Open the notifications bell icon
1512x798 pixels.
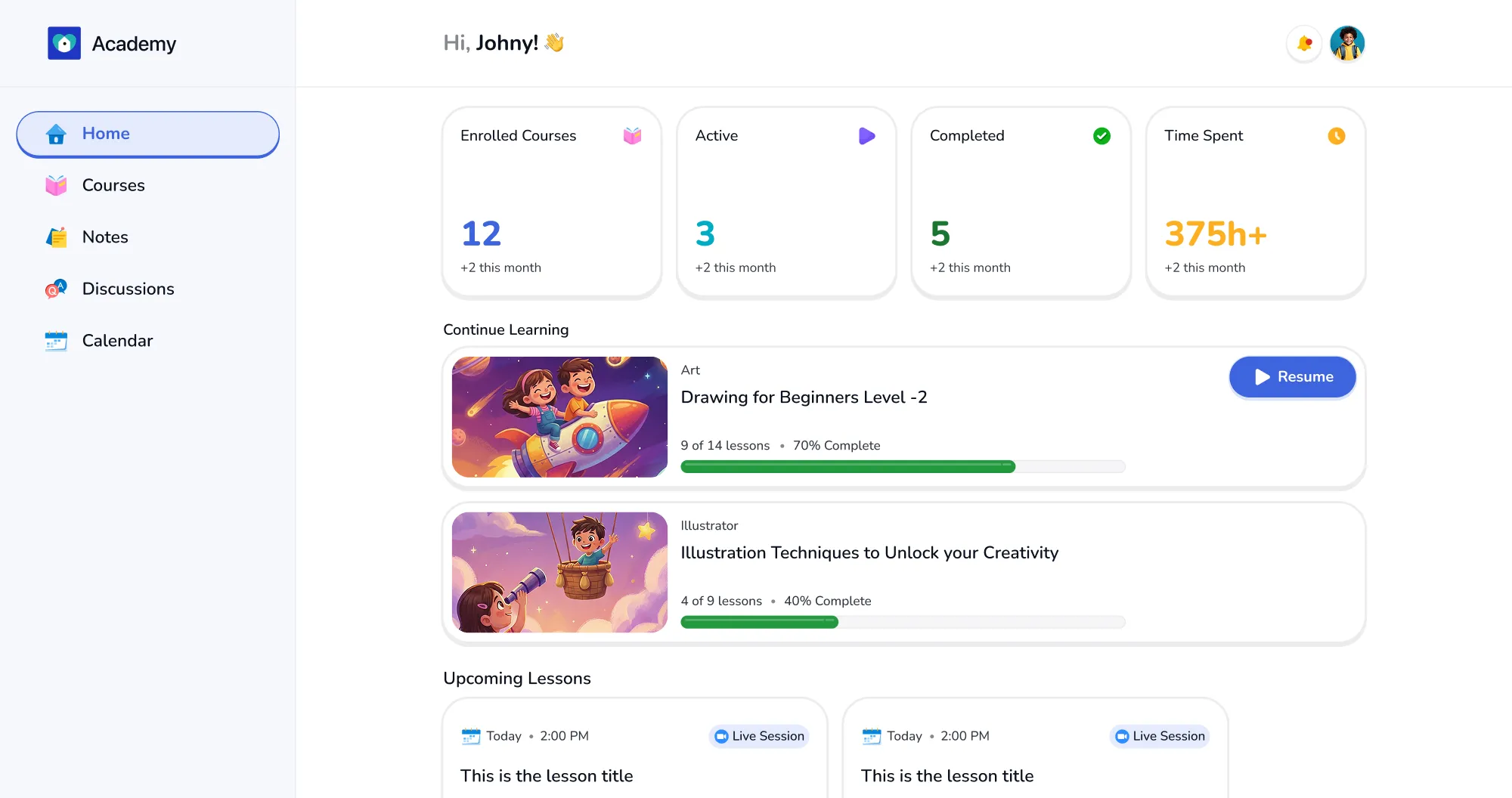pyautogui.click(x=1304, y=44)
